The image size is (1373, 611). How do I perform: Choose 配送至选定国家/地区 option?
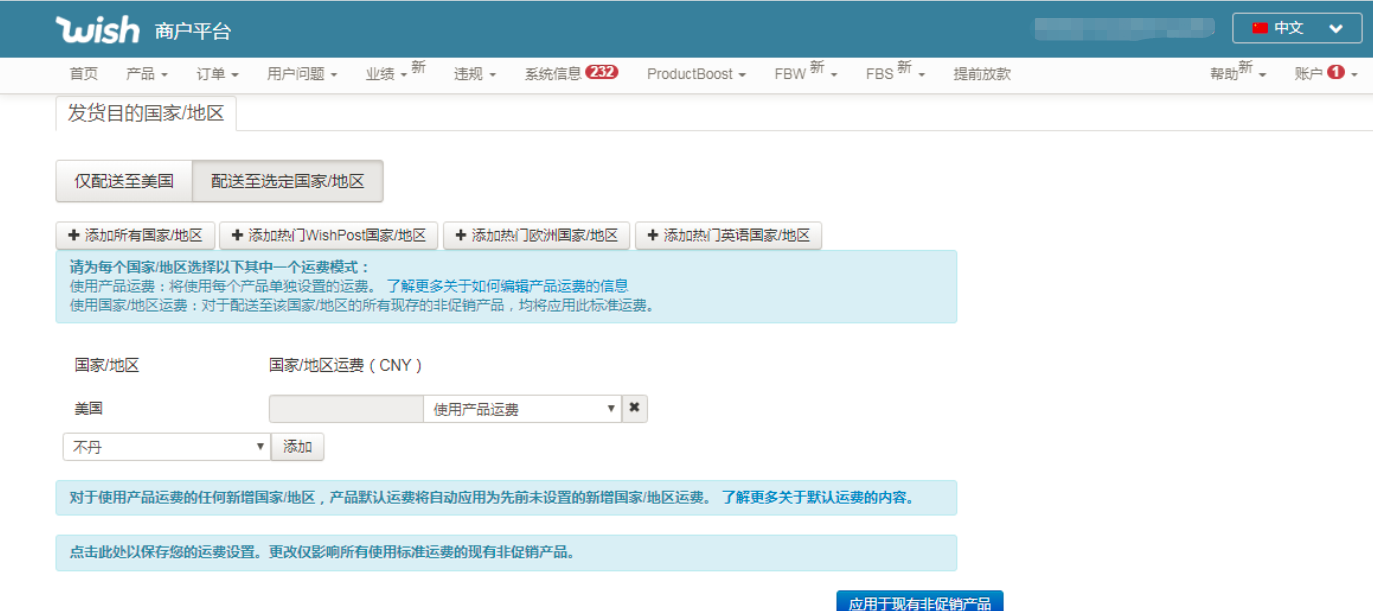point(288,181)
